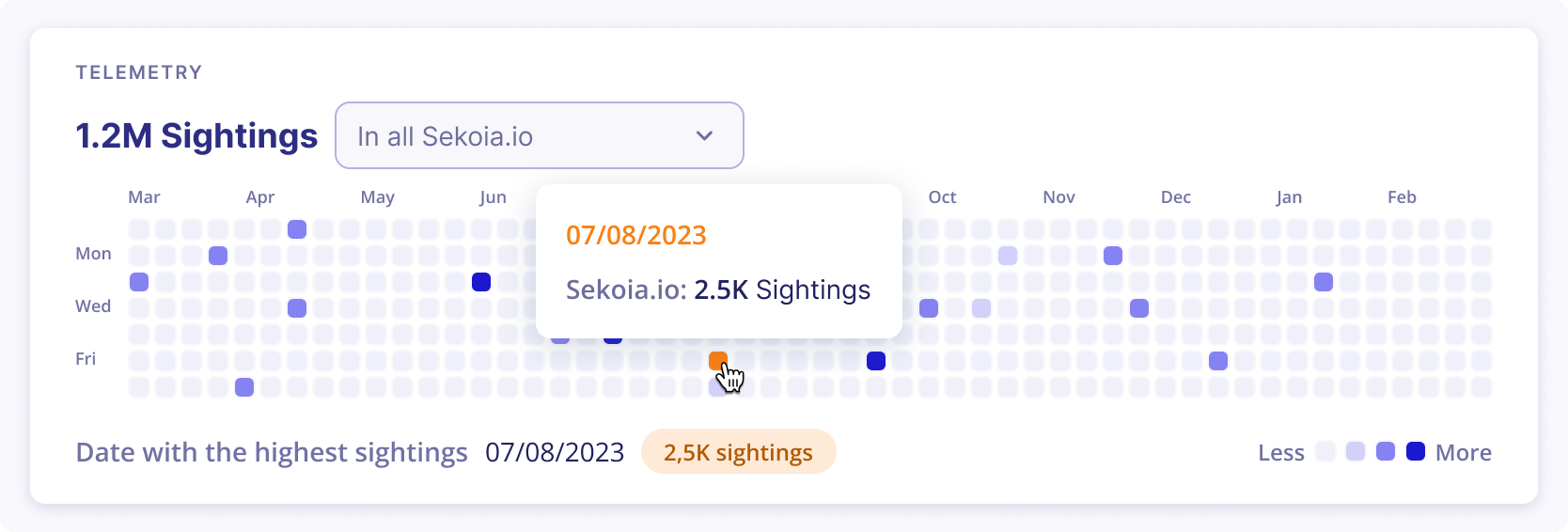1568x532 pixels.
Task: Select the dark blue cell on the Fri row
Action: tap(875, 360)
